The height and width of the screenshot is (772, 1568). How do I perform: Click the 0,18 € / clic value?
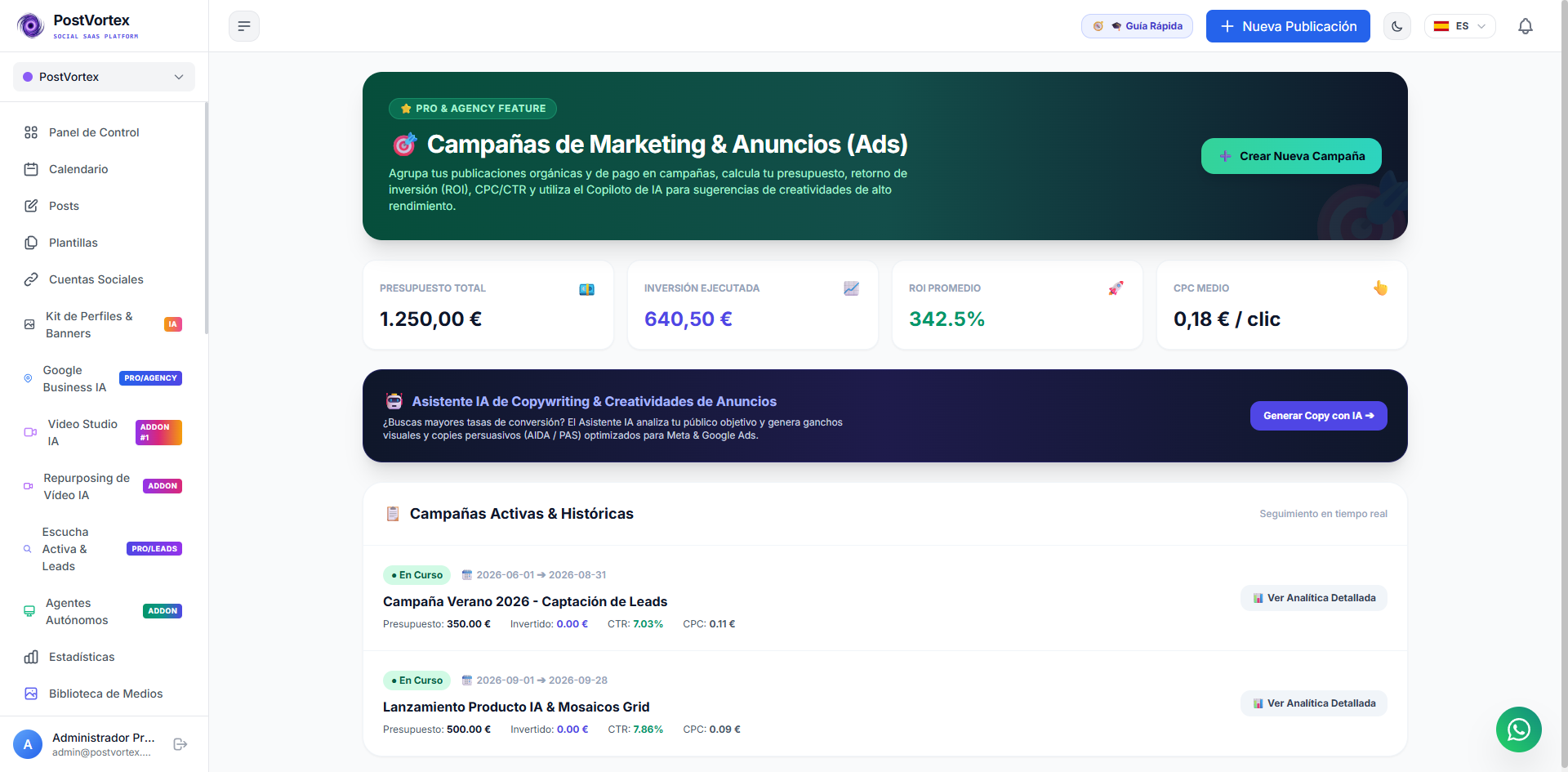click(x=1227, y=319)
